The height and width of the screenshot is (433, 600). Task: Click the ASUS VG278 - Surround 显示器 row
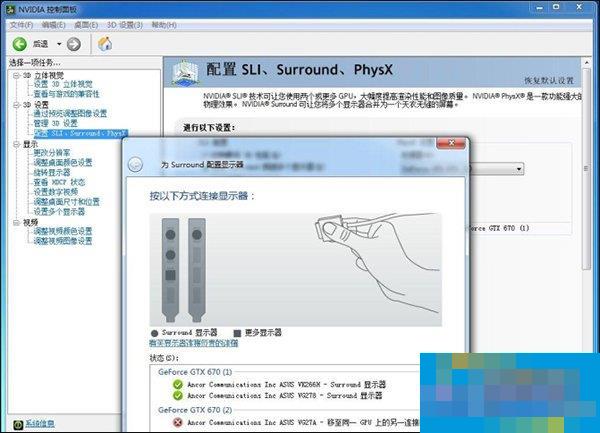pyautogui.click(x=285, y=395)
